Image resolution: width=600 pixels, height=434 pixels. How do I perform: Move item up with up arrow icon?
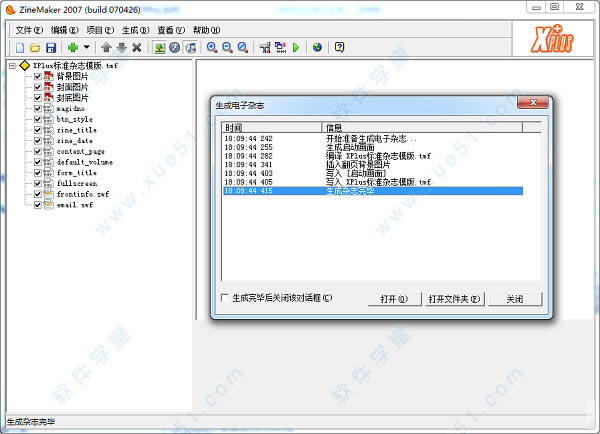106,47
